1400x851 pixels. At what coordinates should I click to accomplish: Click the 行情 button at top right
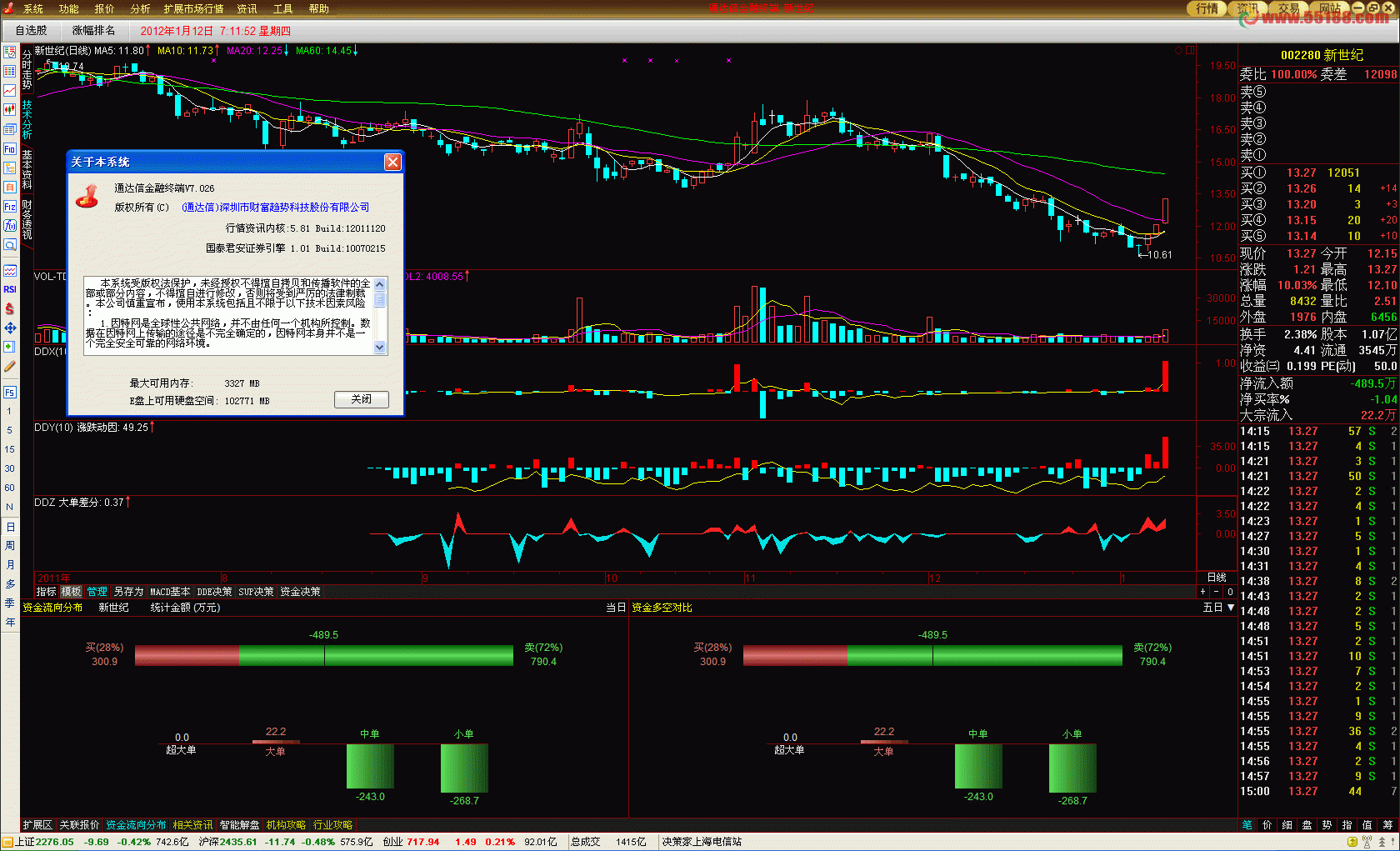click(x=1206, y=8)
